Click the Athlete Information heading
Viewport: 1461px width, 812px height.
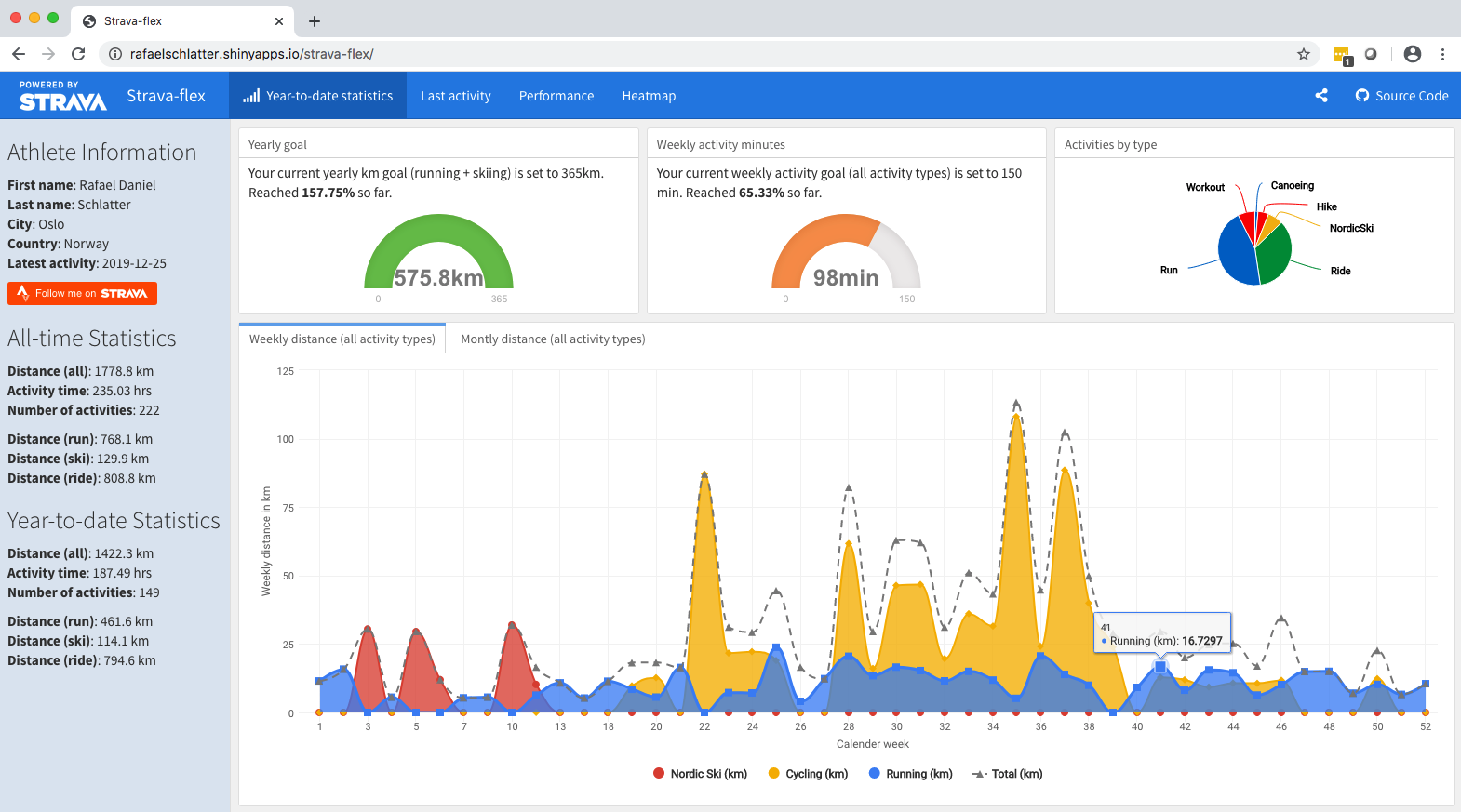[102, 153]
